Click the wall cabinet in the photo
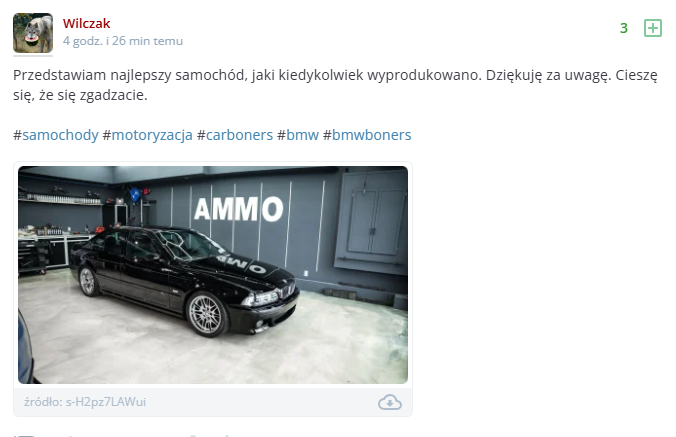Screen dimensions: 676x437 point(372,222)
